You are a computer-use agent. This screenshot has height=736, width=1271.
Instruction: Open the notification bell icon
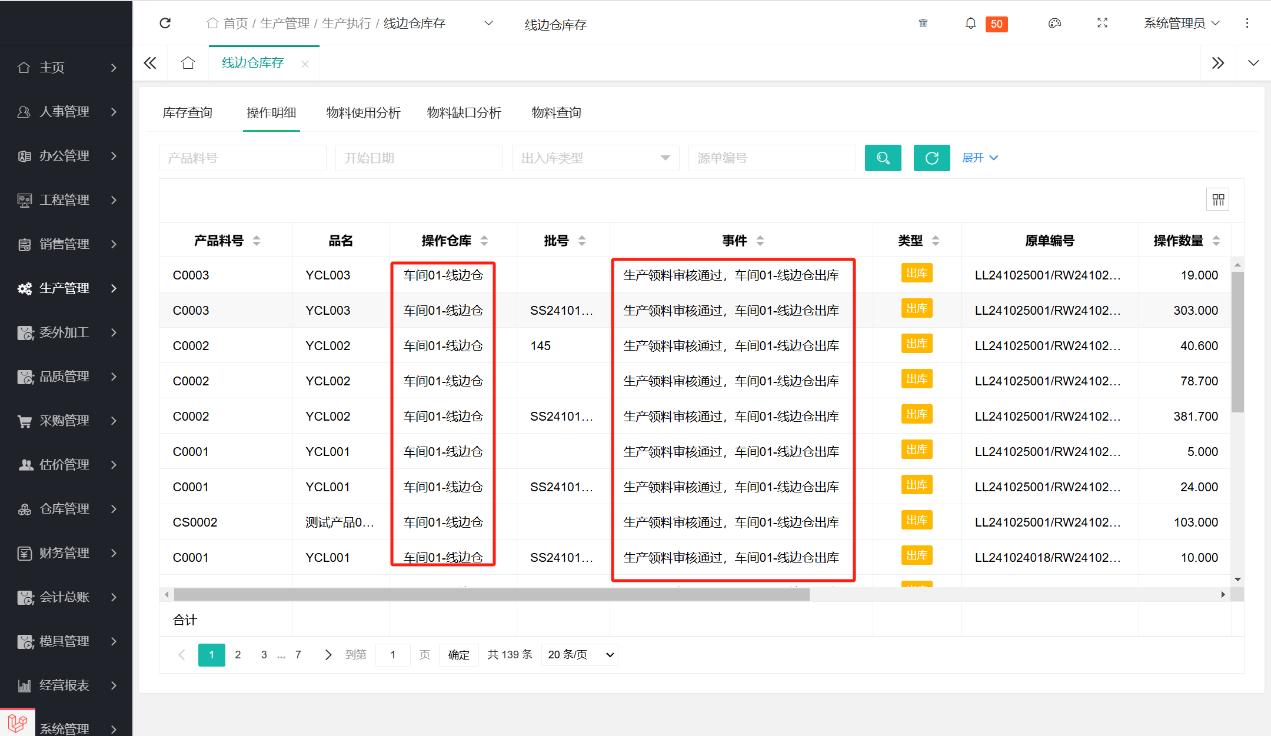point(970,23)
